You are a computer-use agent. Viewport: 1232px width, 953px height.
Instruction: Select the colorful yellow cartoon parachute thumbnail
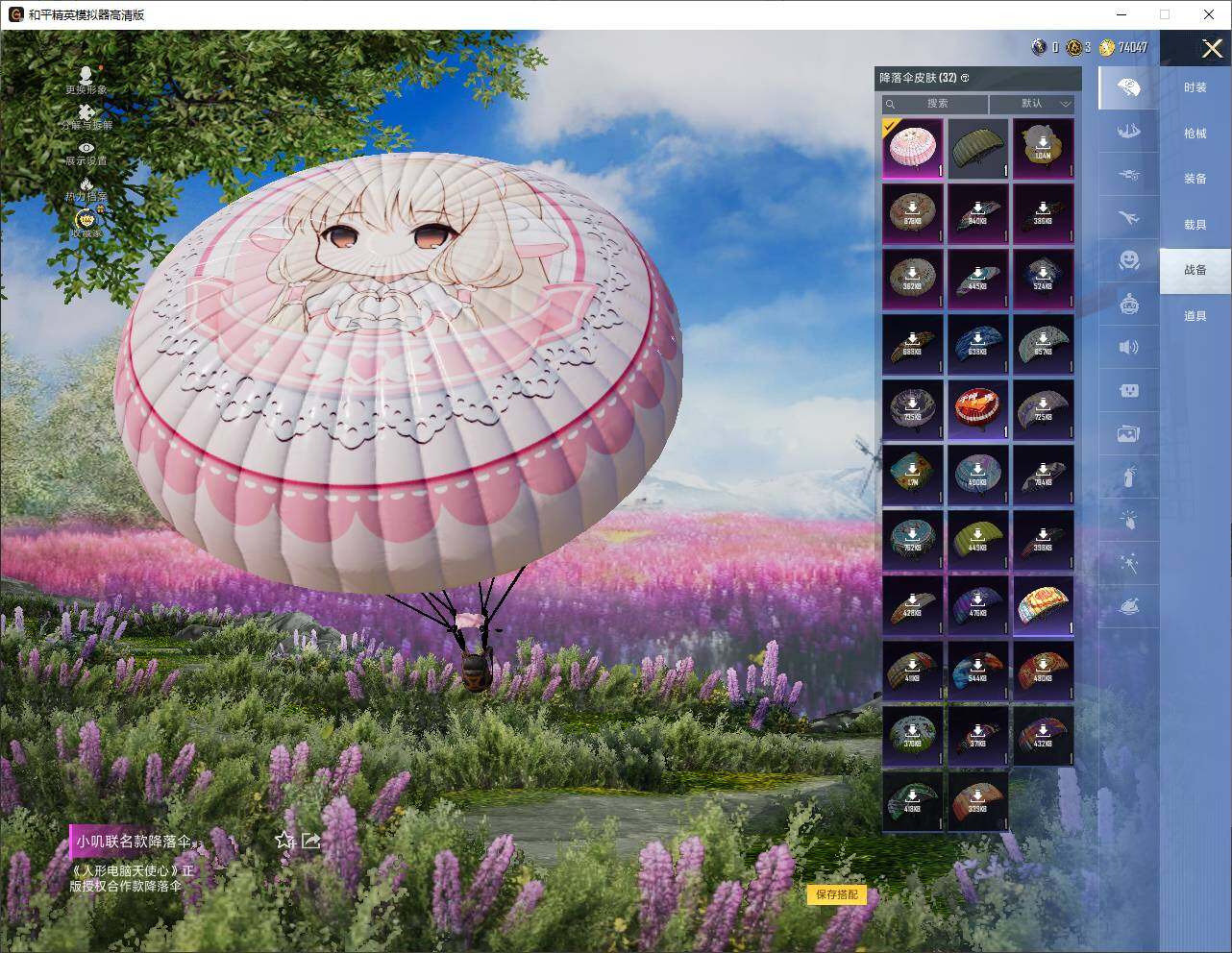point(1044,606)
